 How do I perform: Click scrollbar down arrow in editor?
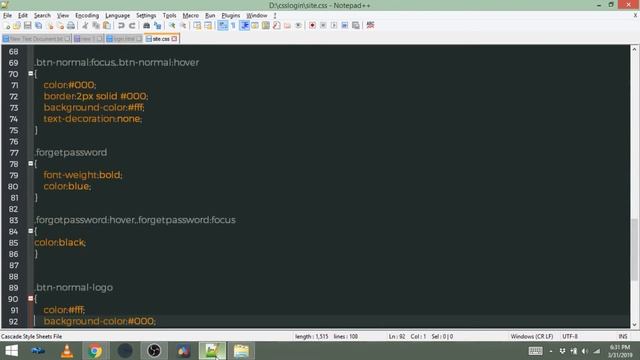(634, 324)
